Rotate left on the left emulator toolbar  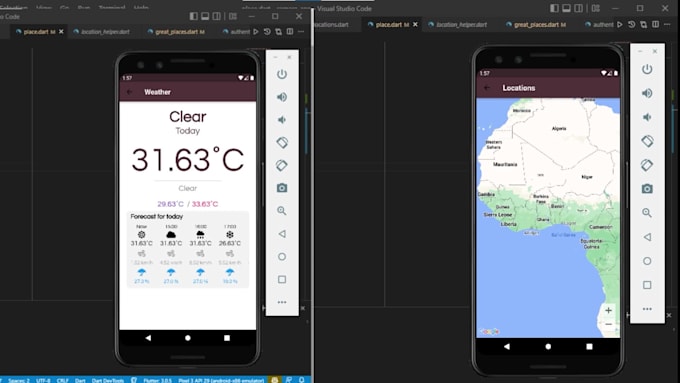pos(282,142)
